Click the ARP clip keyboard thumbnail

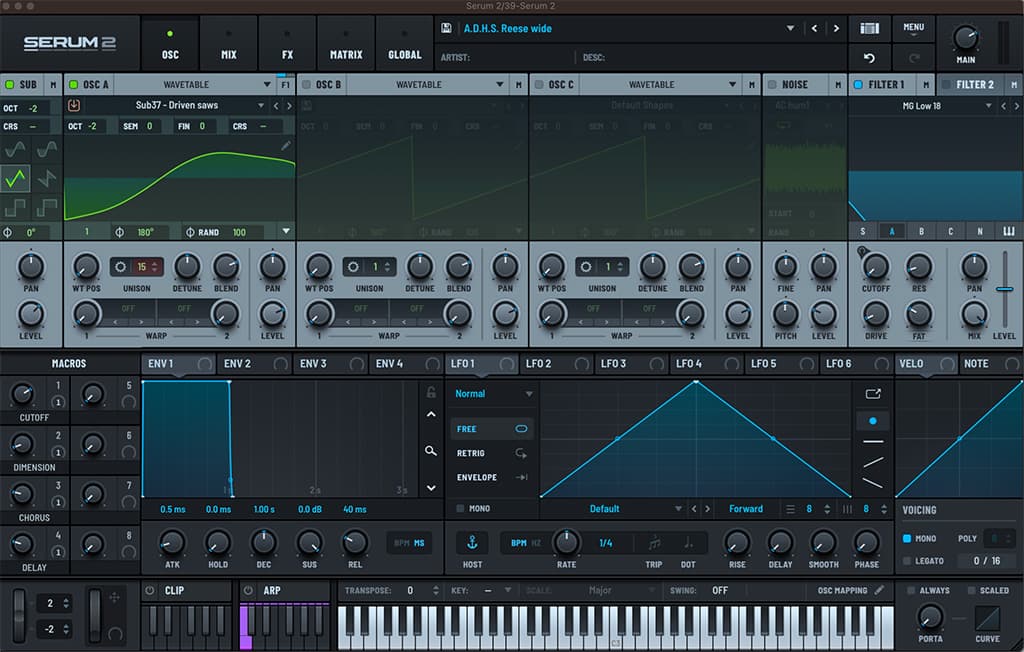(x=284, y=627)
